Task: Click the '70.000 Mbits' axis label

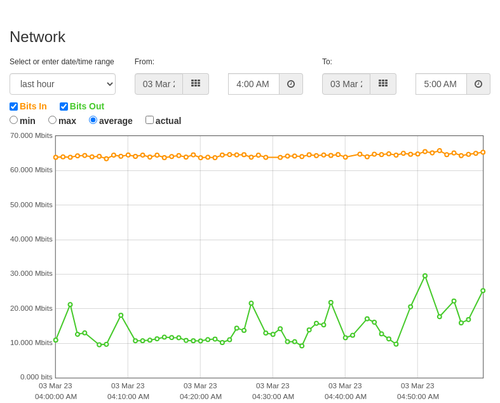Action: point(31,136)
